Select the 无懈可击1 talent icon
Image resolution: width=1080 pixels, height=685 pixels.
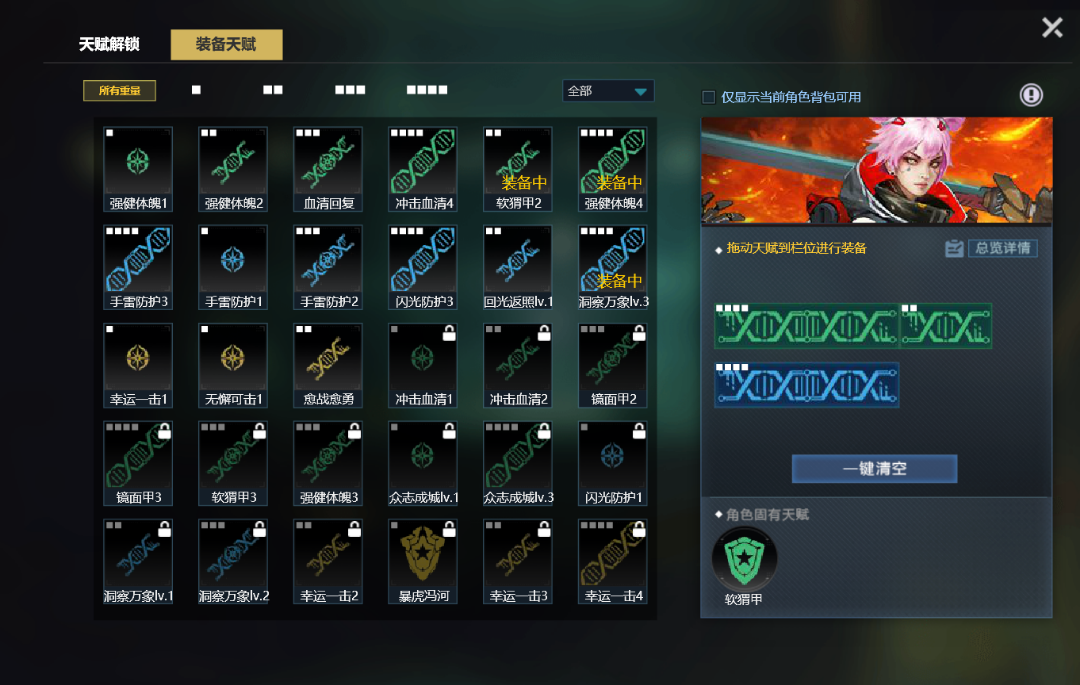pos(233,366)
